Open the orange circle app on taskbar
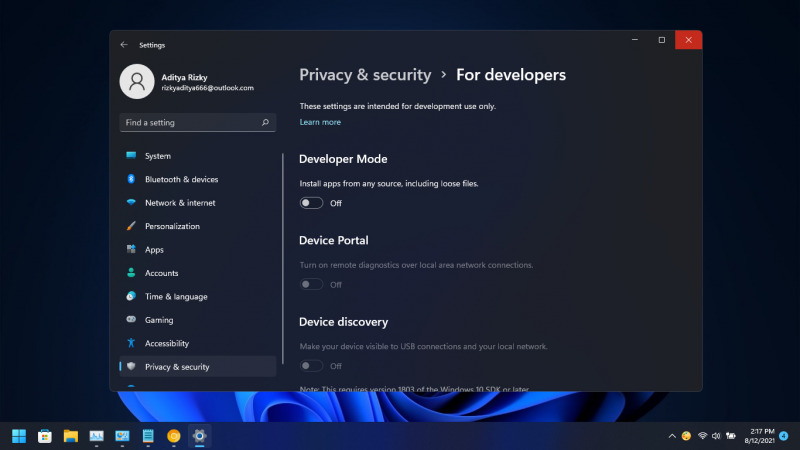800x450 pixels. point(174,436)
